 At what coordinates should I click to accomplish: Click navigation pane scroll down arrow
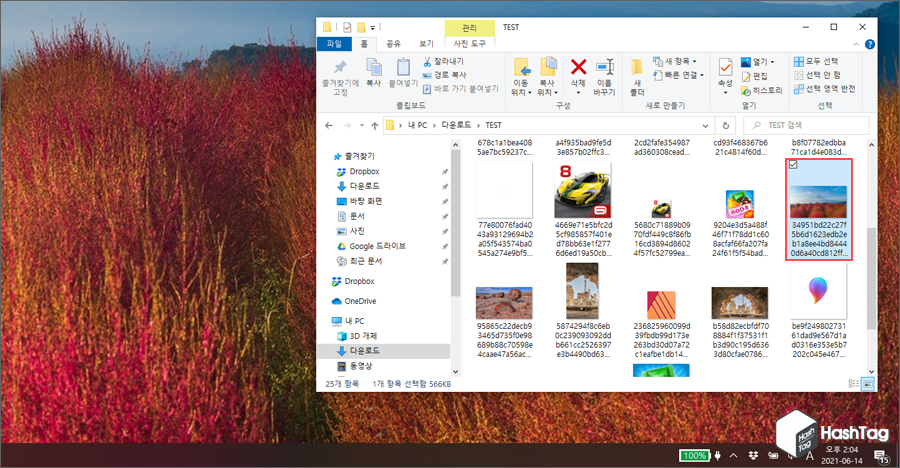point(456,372)
